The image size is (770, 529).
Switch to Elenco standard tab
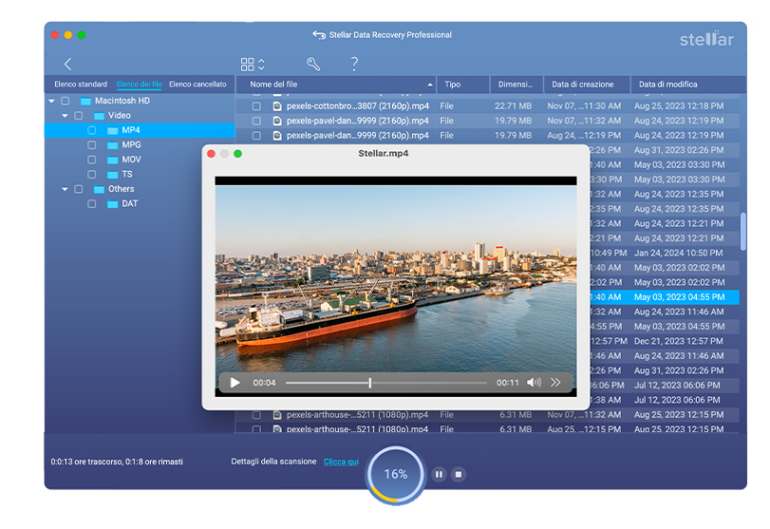81,84
